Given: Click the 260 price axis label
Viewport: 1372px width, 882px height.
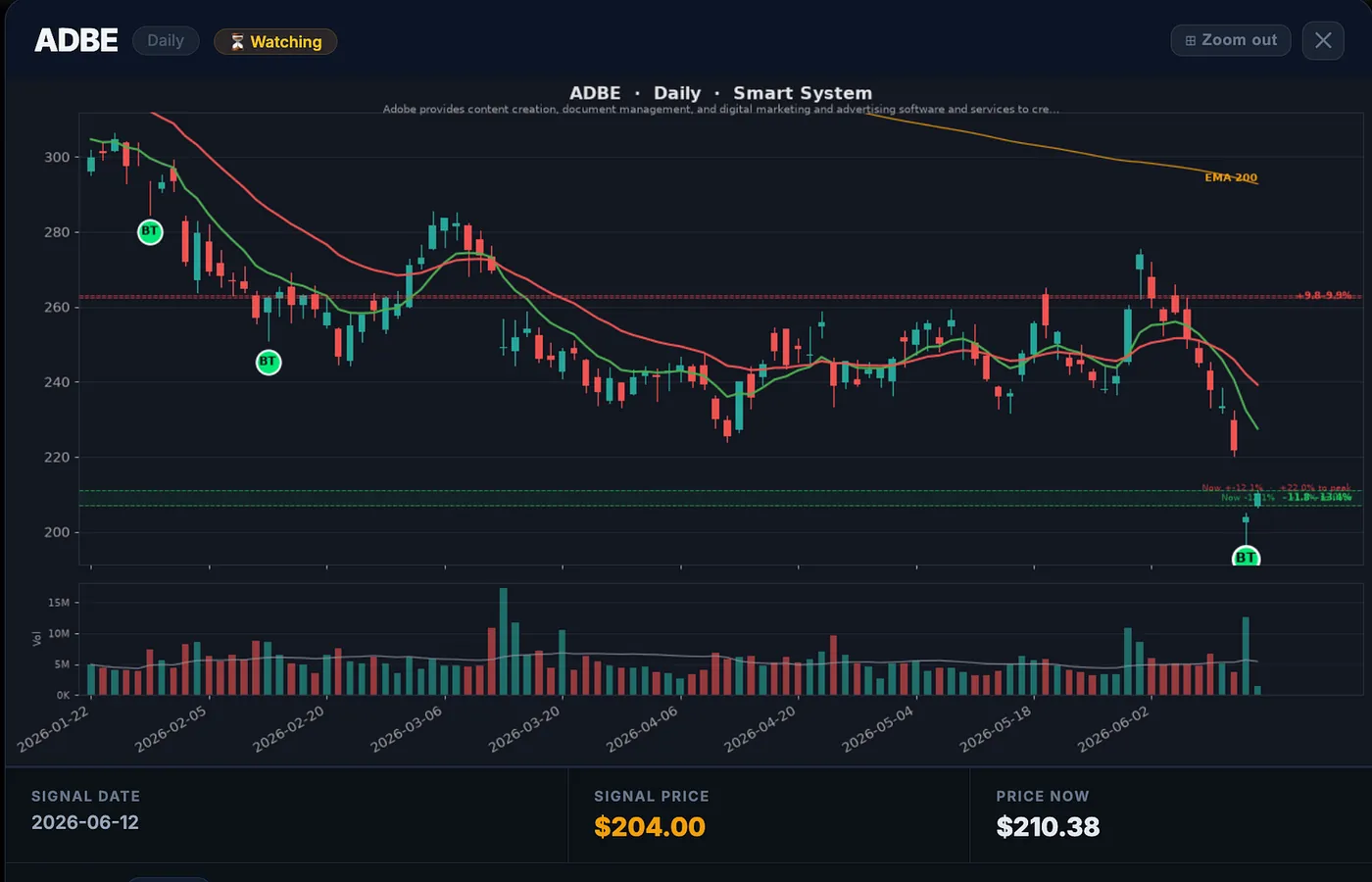Looking at the screenshot, I should [x=57, y=307].
